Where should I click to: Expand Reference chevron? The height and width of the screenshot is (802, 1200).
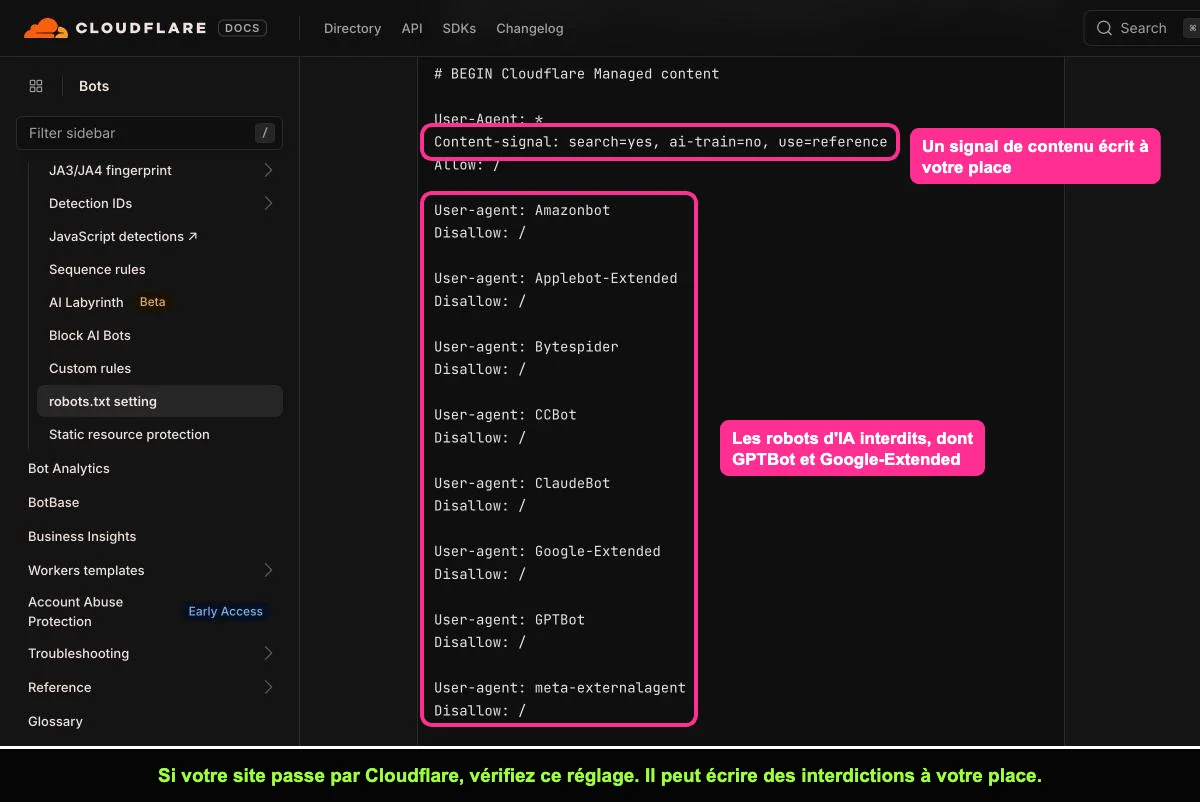[268, 688]
